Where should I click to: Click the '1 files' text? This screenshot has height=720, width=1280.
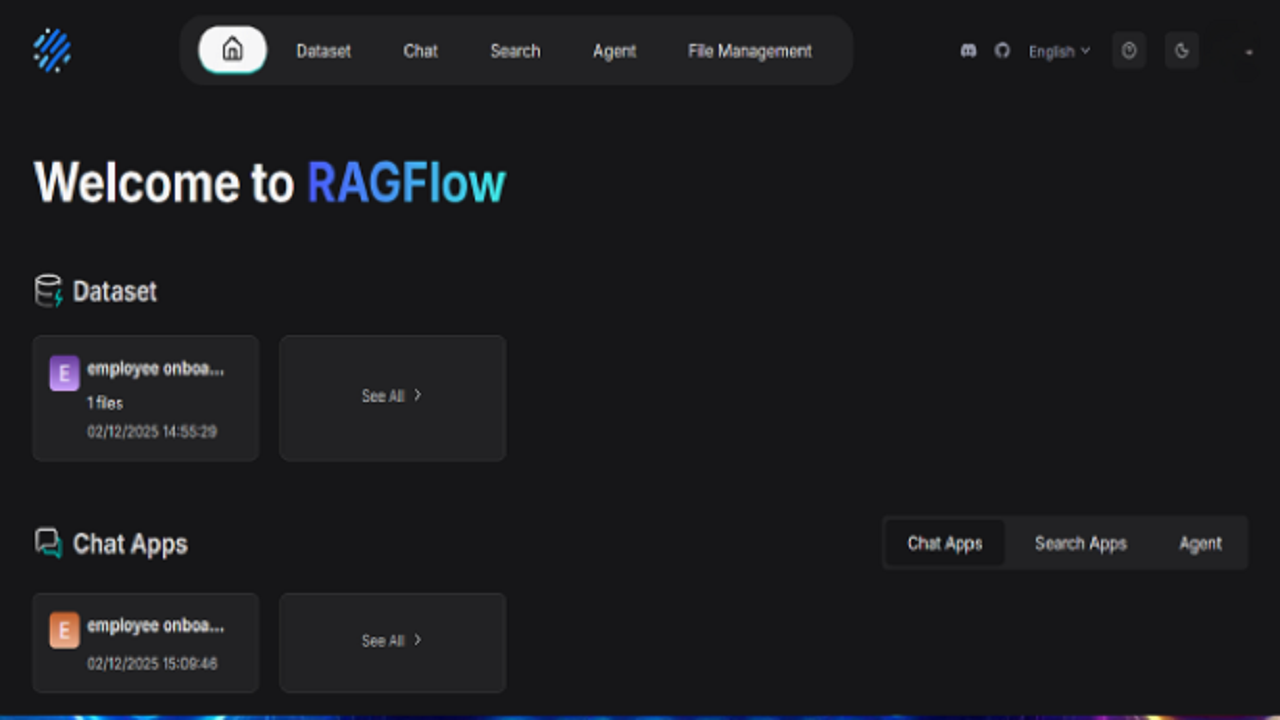[x=105, y=403]
